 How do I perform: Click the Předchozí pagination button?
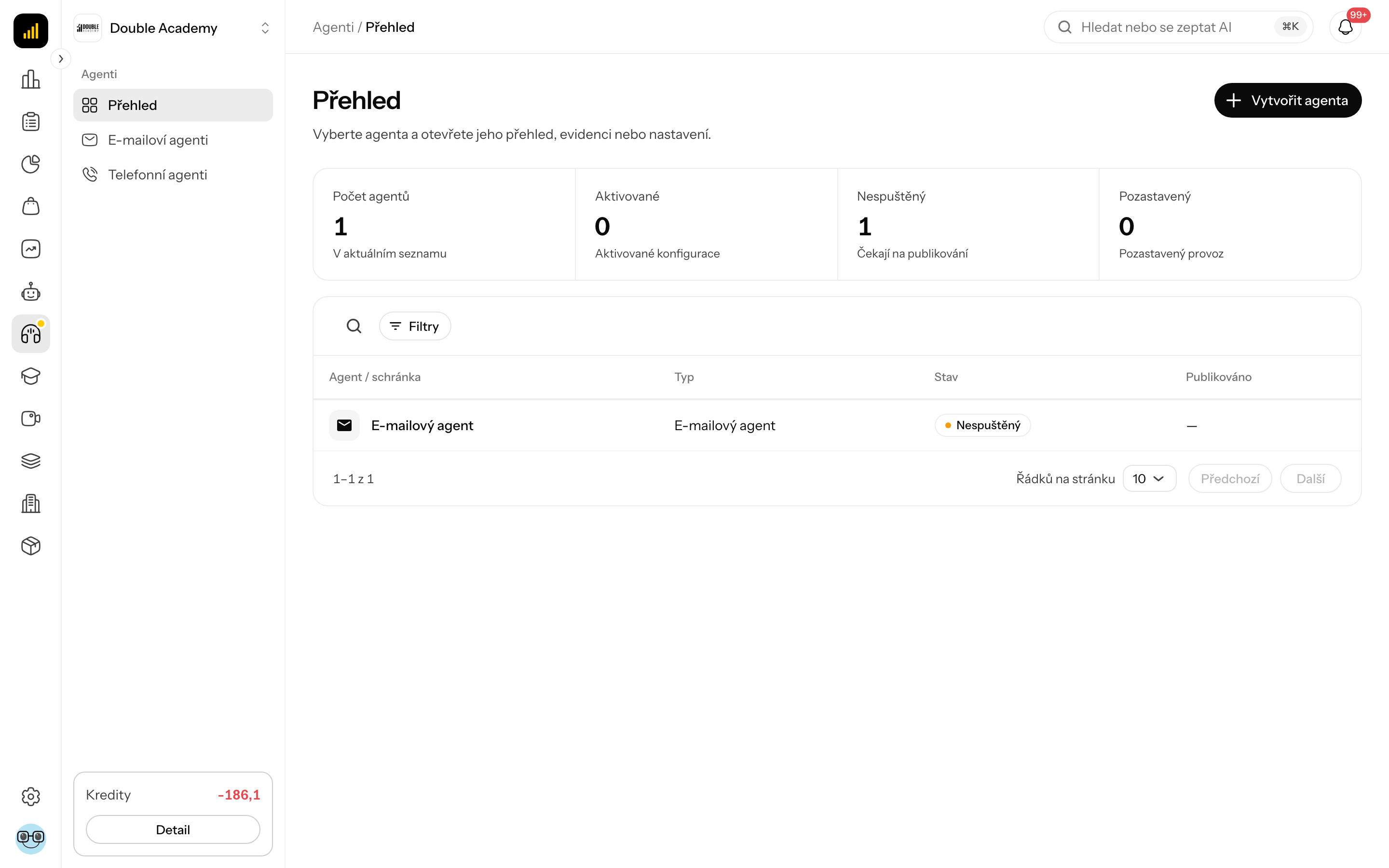pos(1230,479)
